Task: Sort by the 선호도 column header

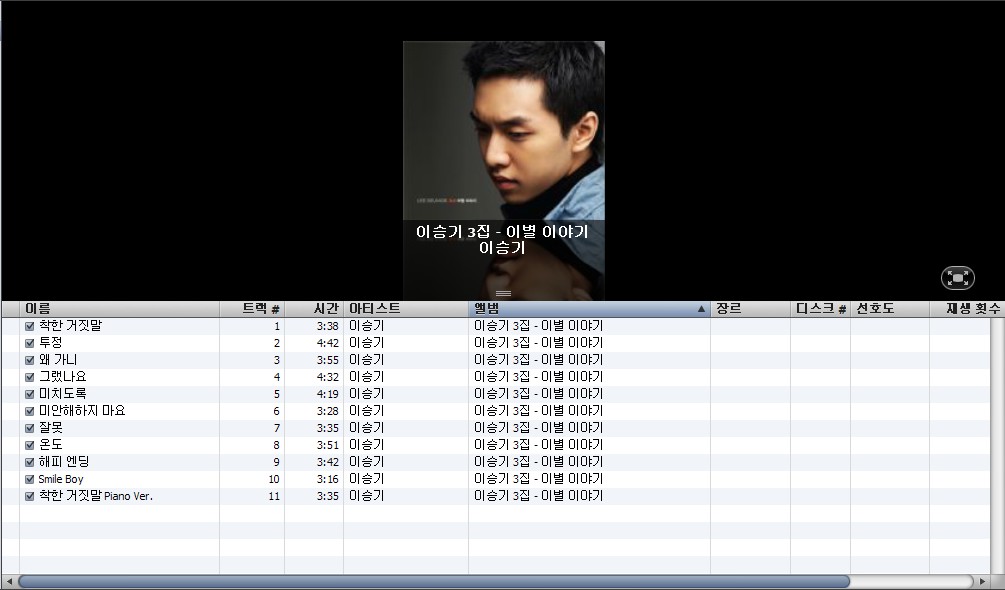Action: 890,309
